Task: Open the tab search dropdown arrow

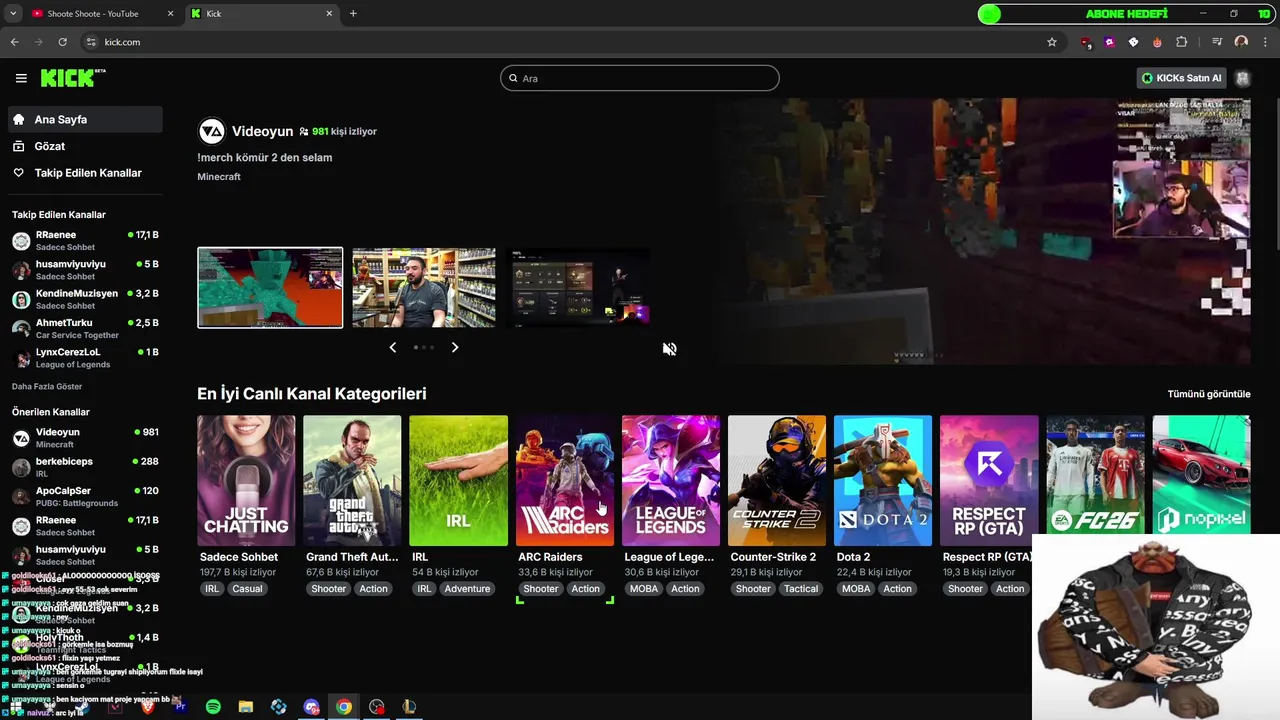Action: [x=13, y=13]
